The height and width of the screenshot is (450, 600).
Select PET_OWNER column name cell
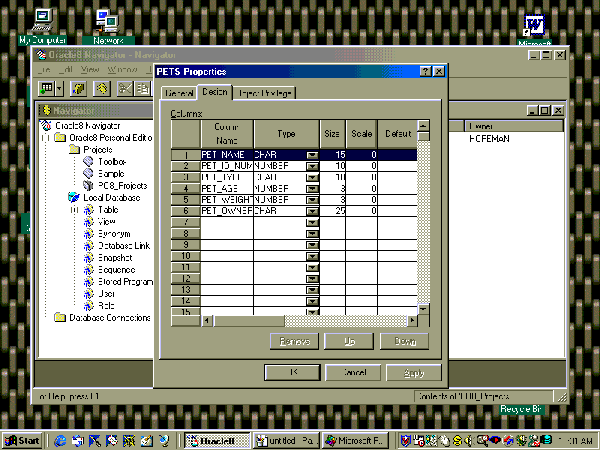tap(227, 211)
